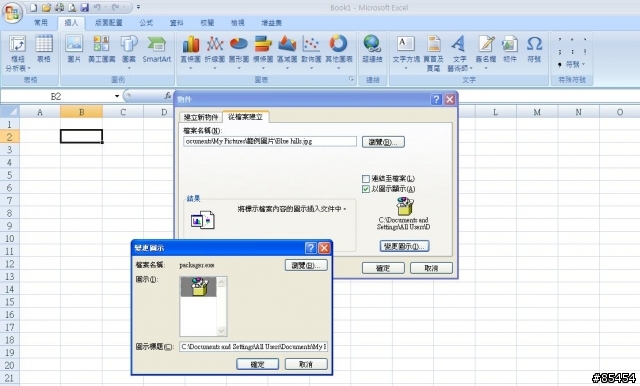
Task: Select row 15 header
Action: (9, 302)
